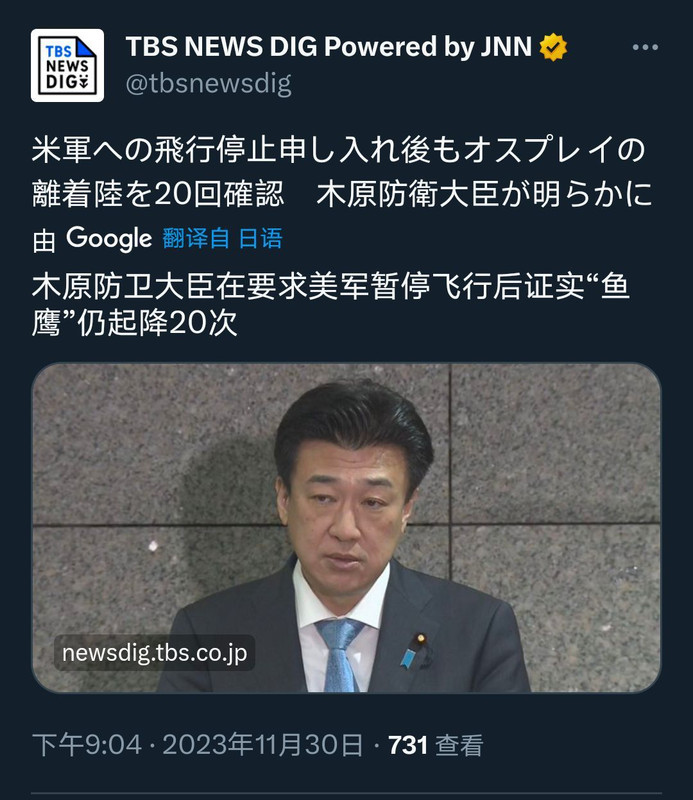
Task: Select the Japanese original headline beginning 米軍への飛行停止
Action: point(342,172)
